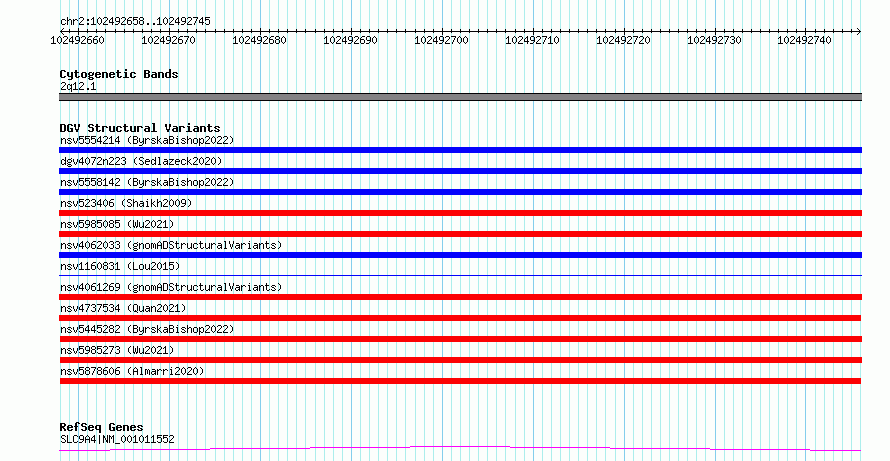Image resolution: width=890 pixels, height=461 pixels.
Task: Open variant nsv4062033 (gnomADStructuralVariants) label
Action: click(x=171, y=245)
